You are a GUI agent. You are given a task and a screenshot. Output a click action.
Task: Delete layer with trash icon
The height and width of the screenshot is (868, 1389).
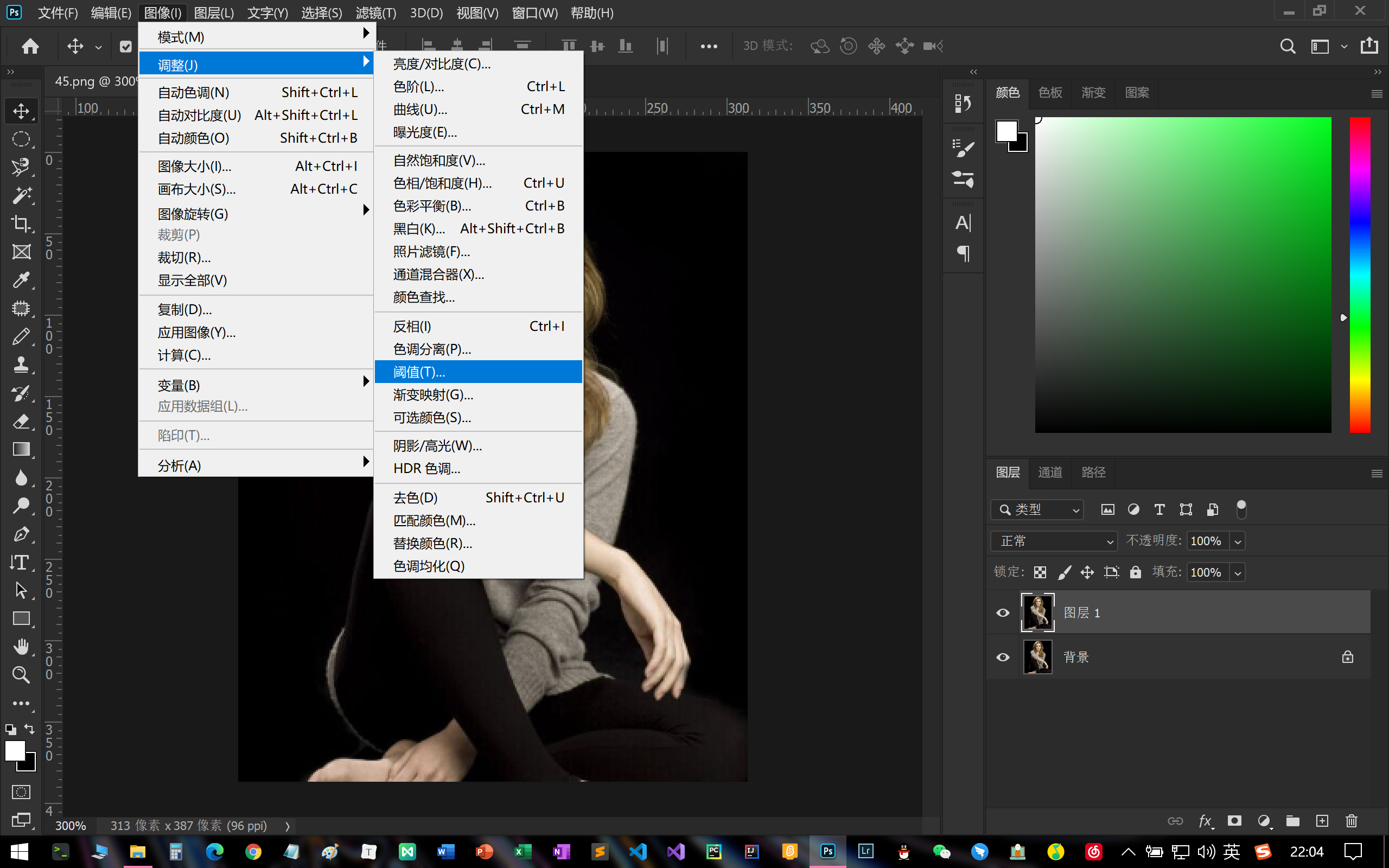[1351, 821]
